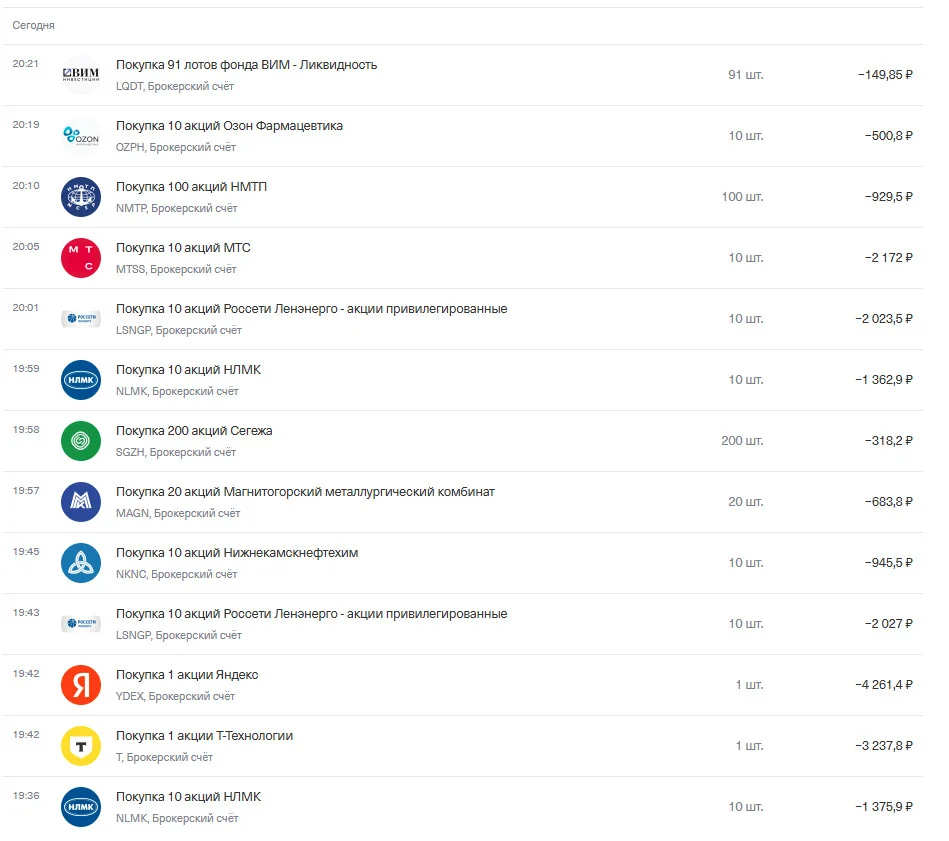Open 'Покупка 10 акций Озон Фармацевтика' operation
Viewport: 949px width, 841px height.
229,126
